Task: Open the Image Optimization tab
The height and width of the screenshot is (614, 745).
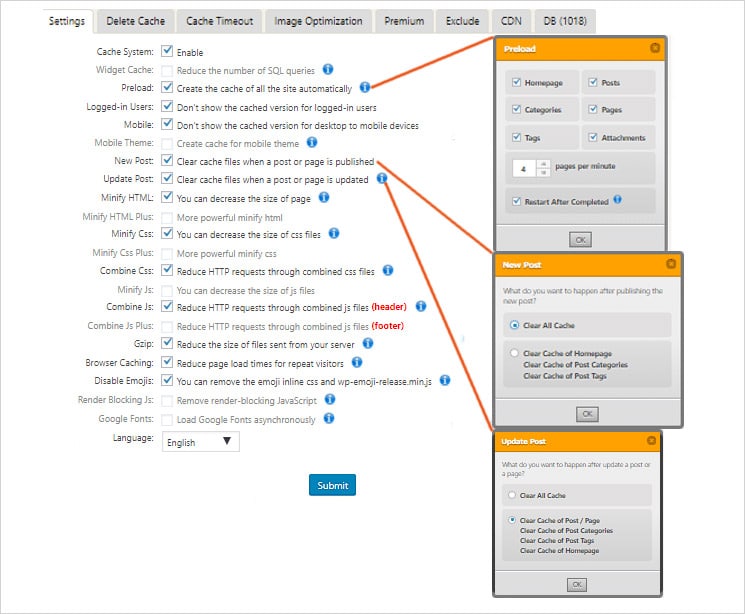Action: (318, 21)
